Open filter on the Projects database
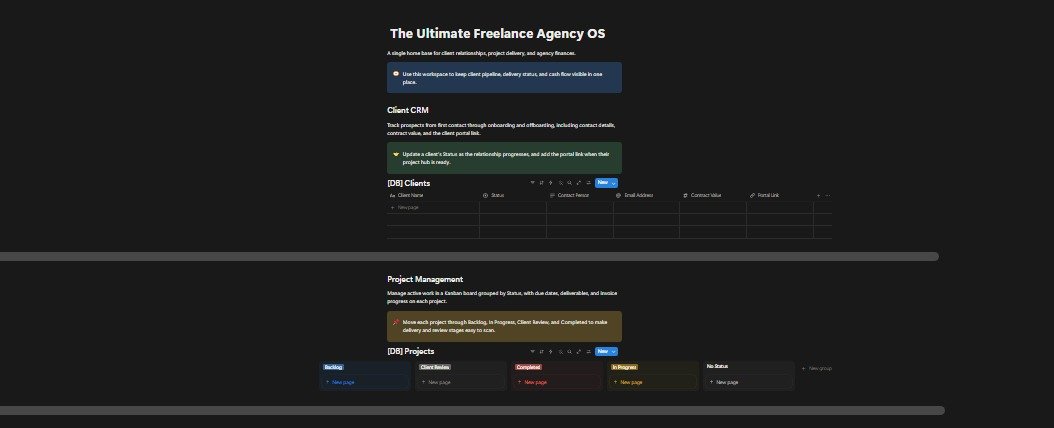Image resolution: width=1054 pixels, height=428 pixels. coord(532,351)
